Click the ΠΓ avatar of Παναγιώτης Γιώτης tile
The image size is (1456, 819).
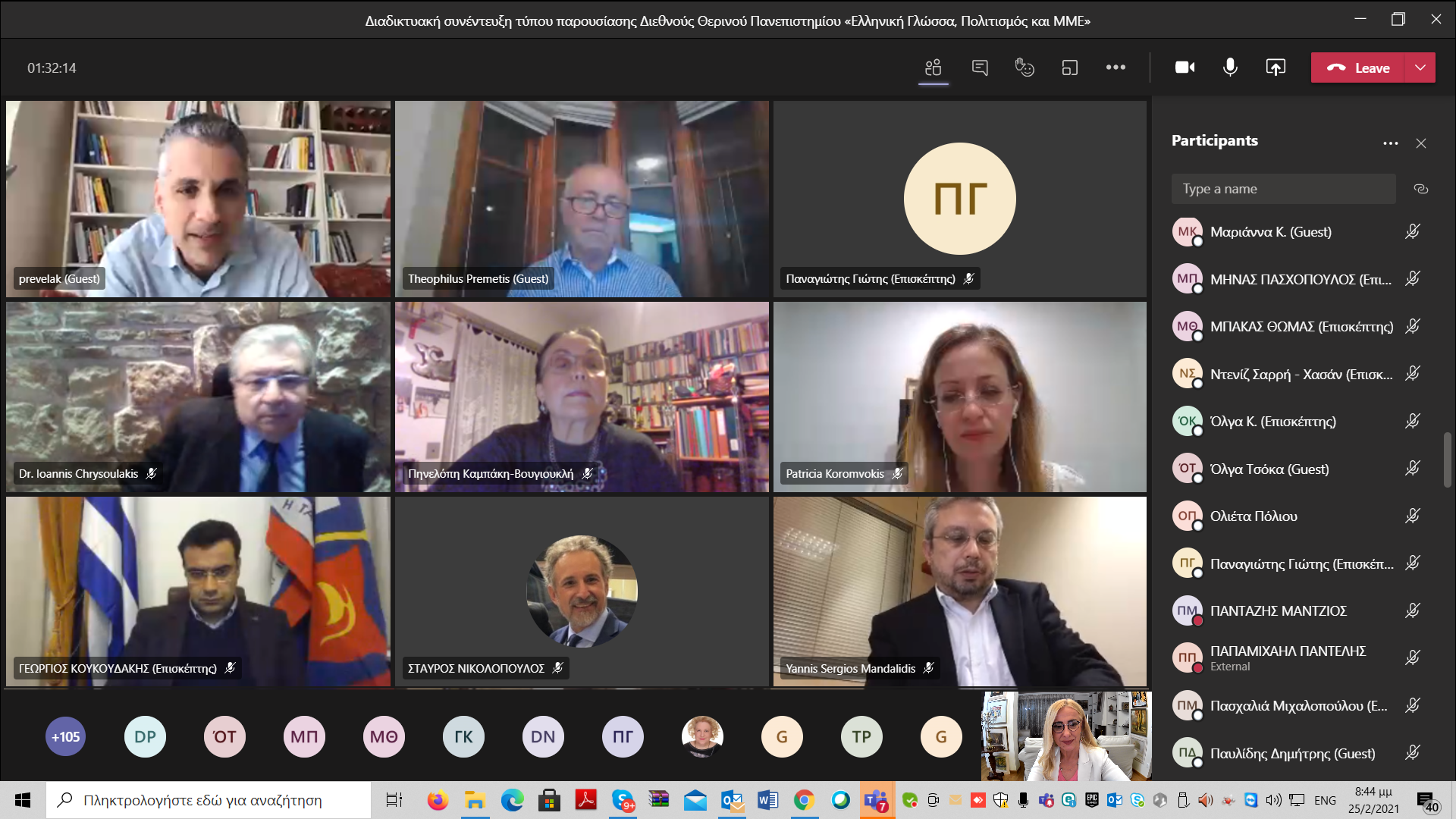960,199
